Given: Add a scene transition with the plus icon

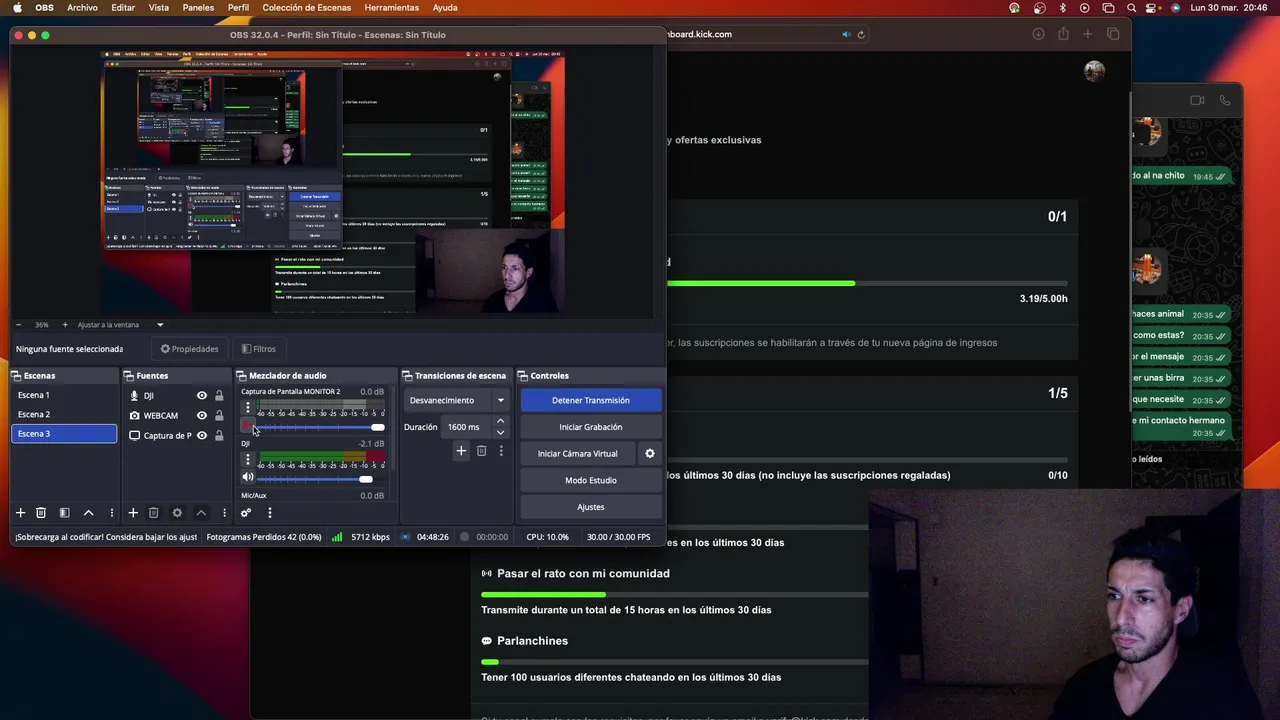Looking at the screenshot, I should [461, 451].
